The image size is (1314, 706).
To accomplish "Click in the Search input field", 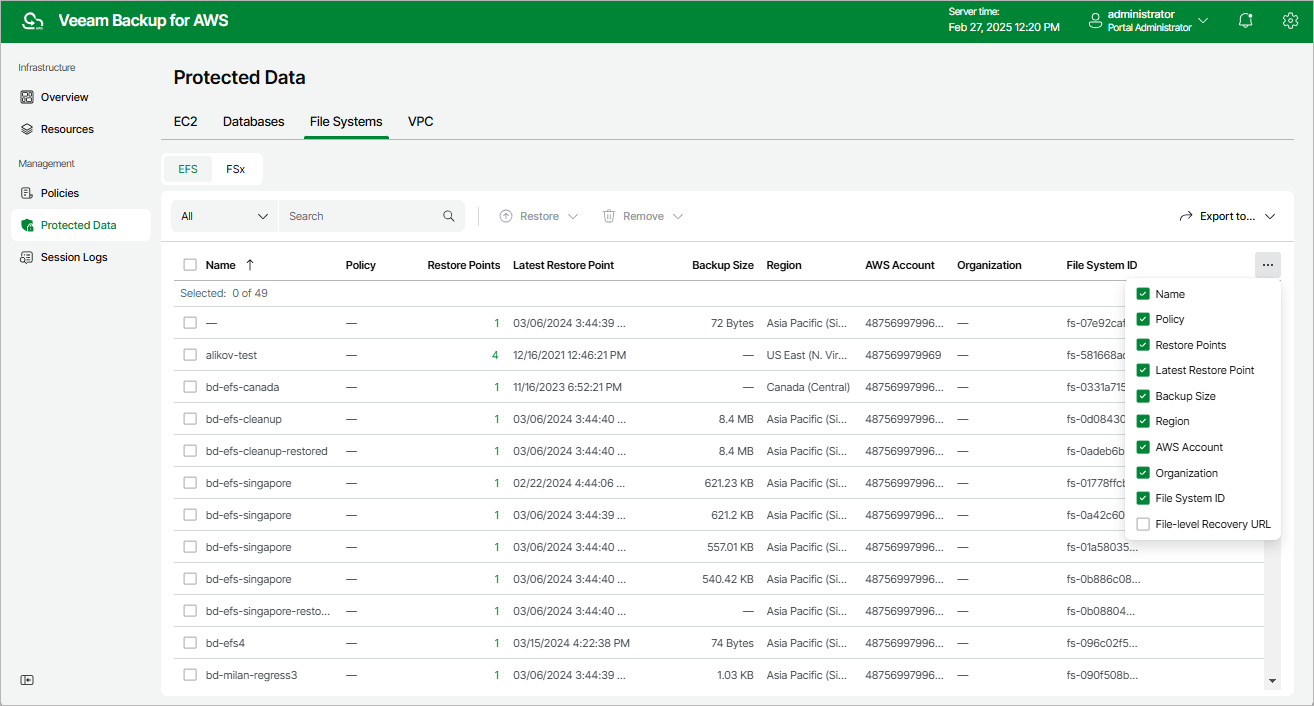I will click(x=360, y=216).
